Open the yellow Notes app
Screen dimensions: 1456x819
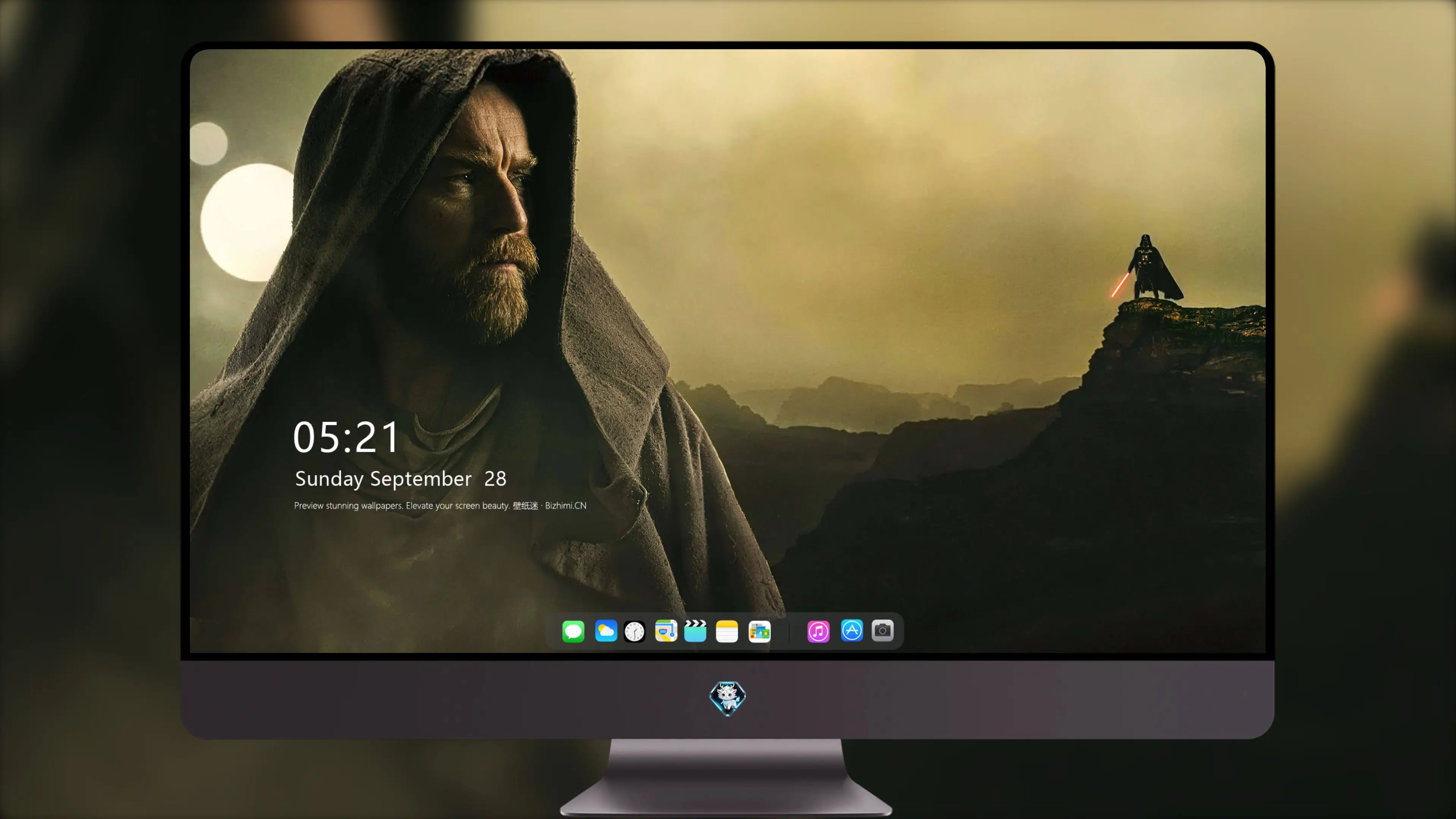pos(727,631)
